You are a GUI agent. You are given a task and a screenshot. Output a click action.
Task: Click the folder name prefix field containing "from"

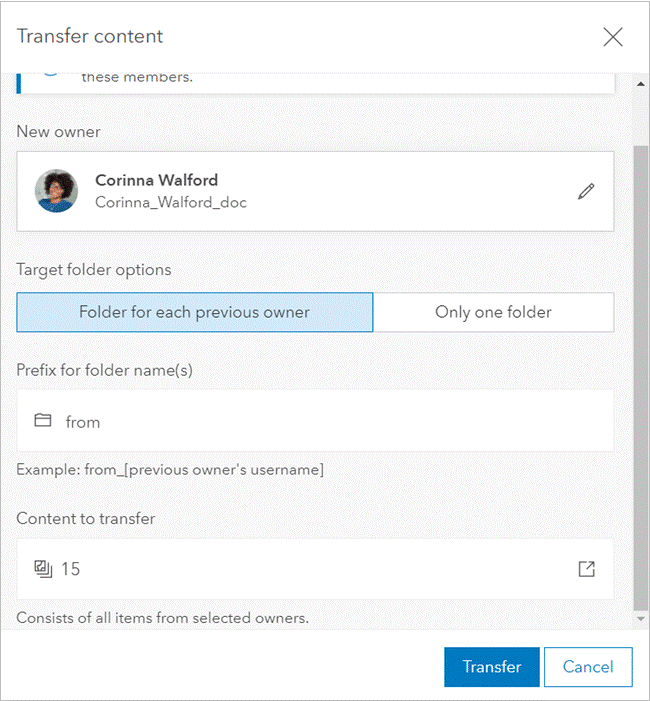click(315, 421)
